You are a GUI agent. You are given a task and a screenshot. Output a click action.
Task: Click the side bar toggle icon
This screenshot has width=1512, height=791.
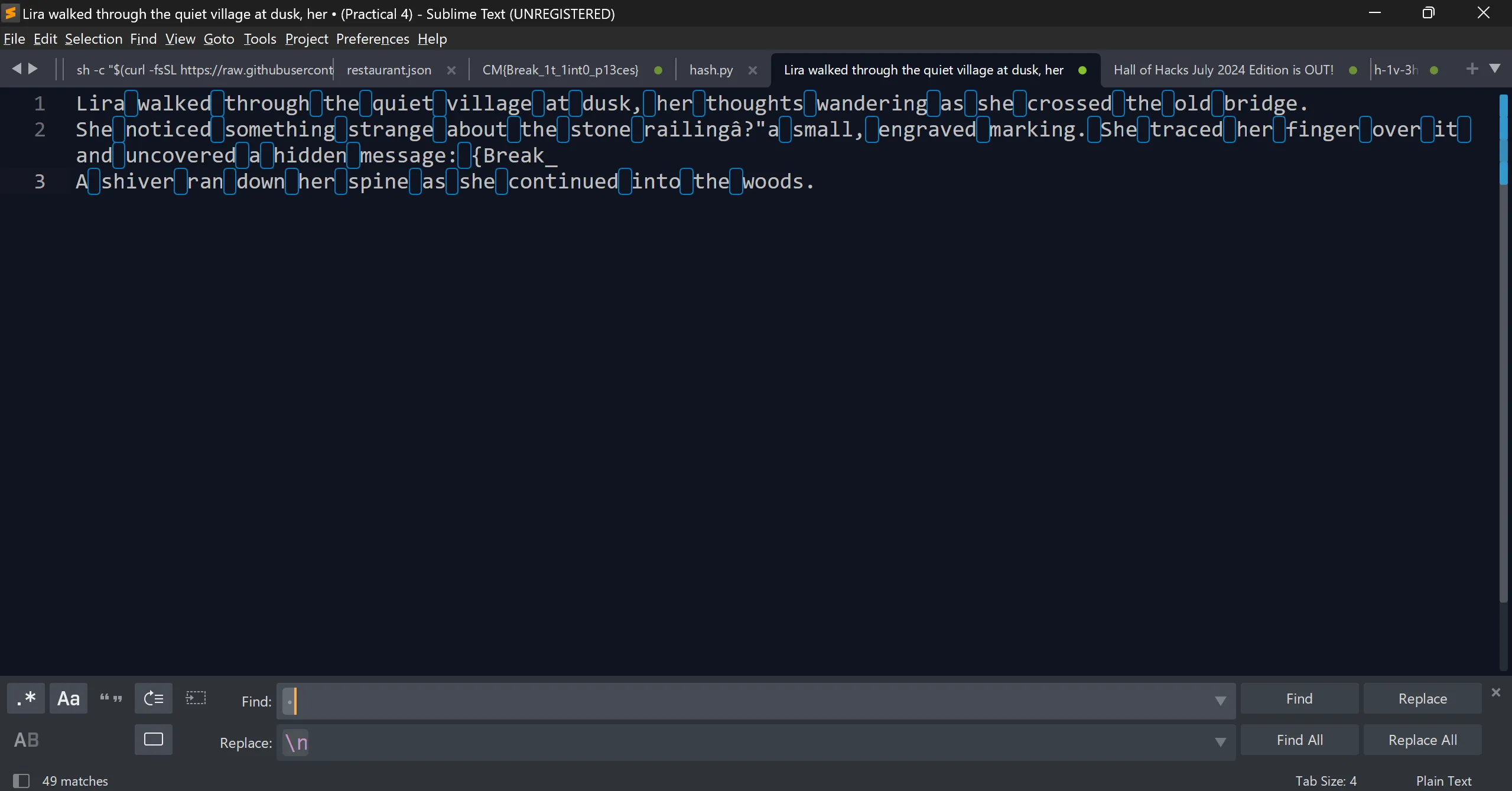pyautogui.click(x=21, y=780)
